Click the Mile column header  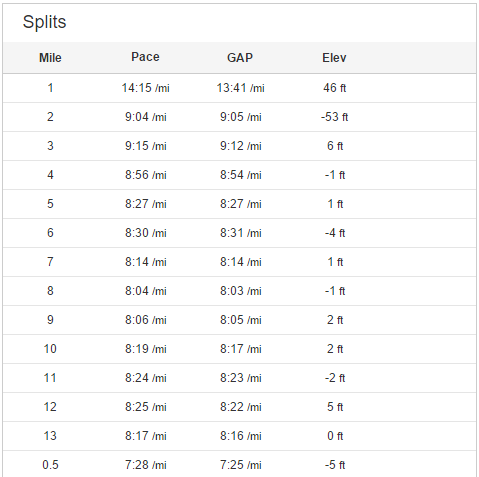click(50, 58)
